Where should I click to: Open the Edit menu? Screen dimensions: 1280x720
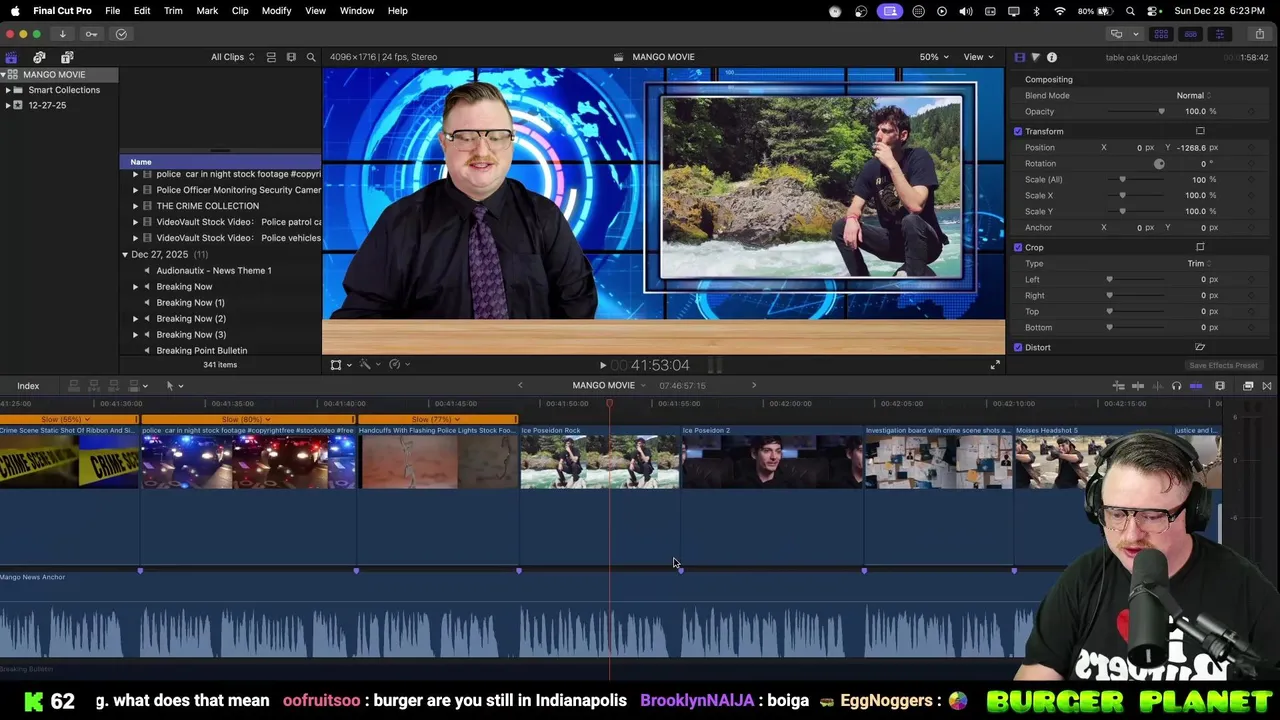coord(142,11)
